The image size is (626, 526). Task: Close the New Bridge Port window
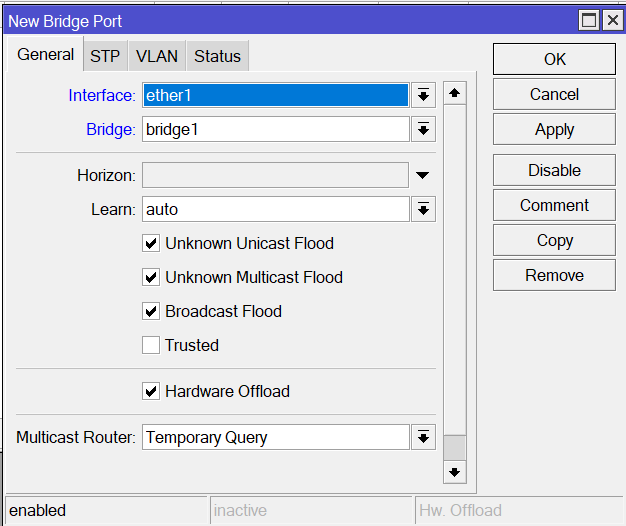613,20
